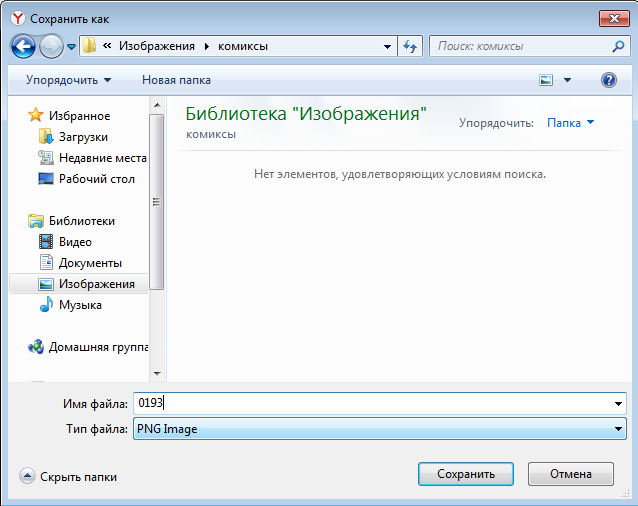Click the Yandex browser icon in title bar
Image resolution: width=638 pixels, height=506 pixels.
tap(18, 19)
